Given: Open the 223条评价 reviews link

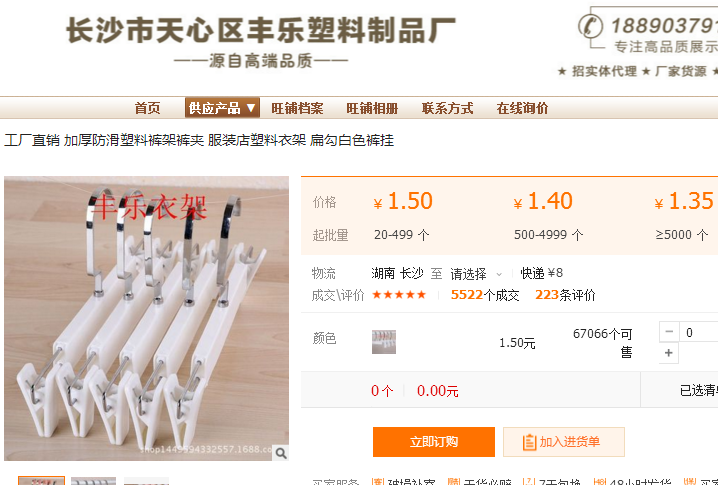Looking at the screenshot, I should click(565, 295).
